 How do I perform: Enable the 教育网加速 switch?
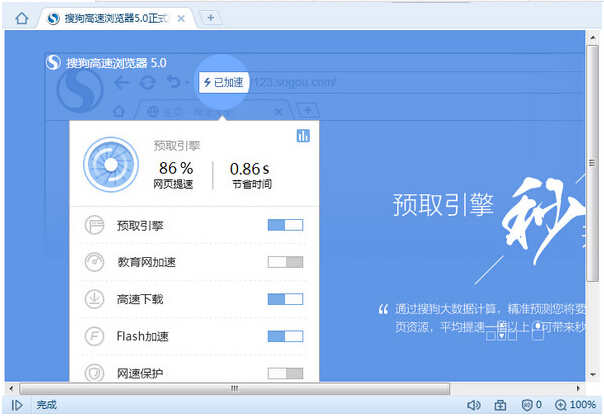(285, 262)
